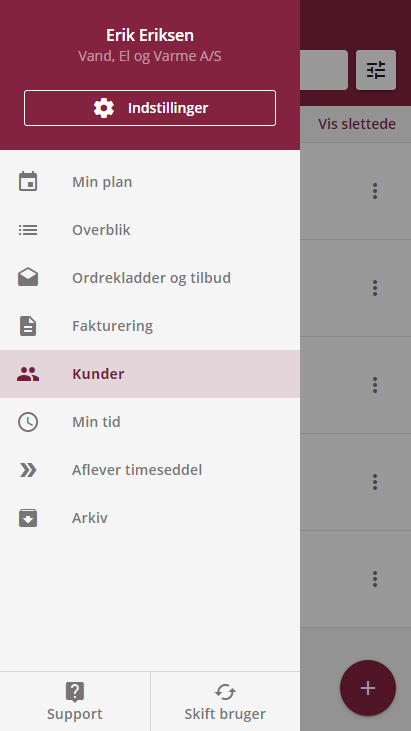
Task: Open the Min tid menu entry
Action: [x=150, y=422]
